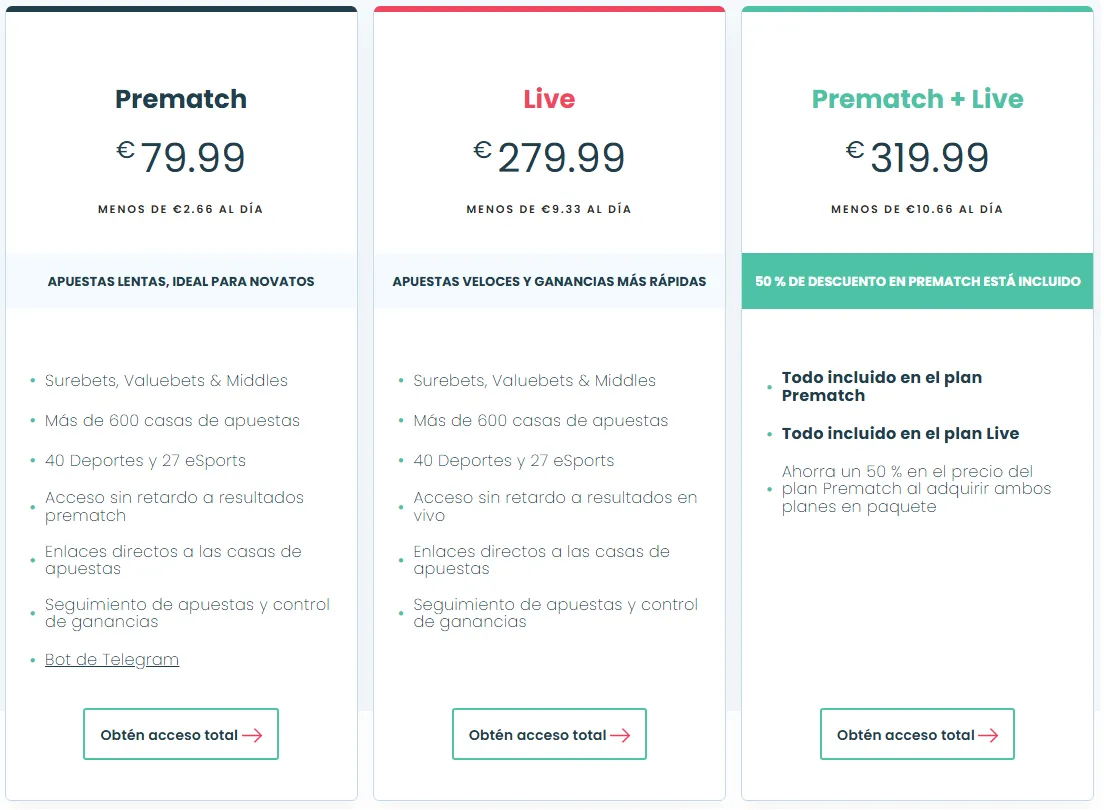The width and height of the screenshot is (1104, 810).
Task: Click Obtén acceso total under the Prematch plan
Action: [181, 734]
